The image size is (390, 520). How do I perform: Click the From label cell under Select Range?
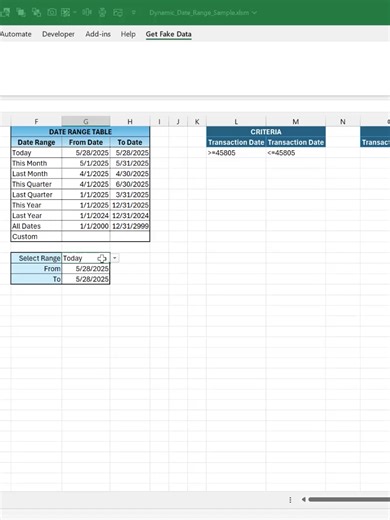point(36,269)
